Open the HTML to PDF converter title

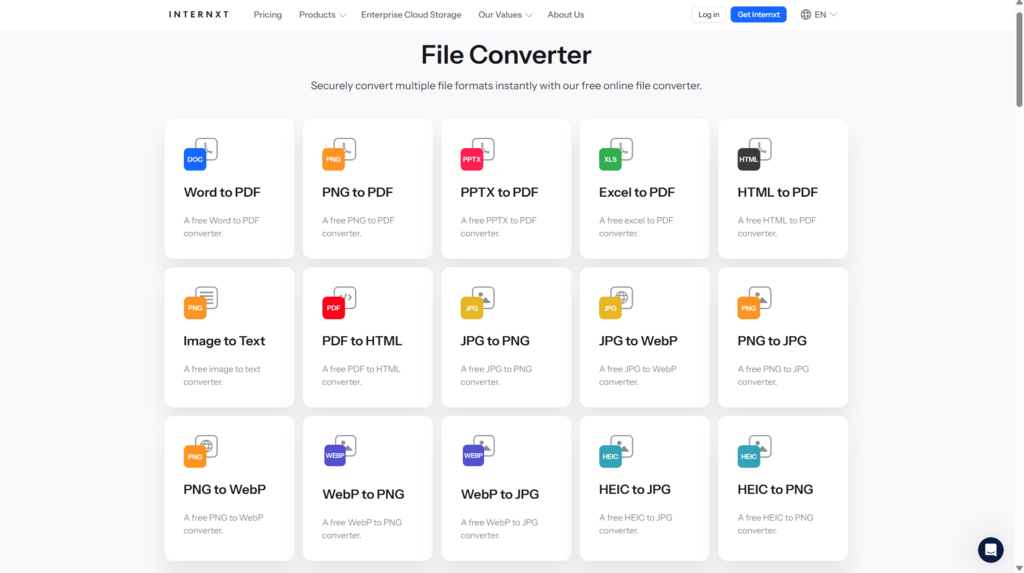pyautogui.click(x=777, y=192)
